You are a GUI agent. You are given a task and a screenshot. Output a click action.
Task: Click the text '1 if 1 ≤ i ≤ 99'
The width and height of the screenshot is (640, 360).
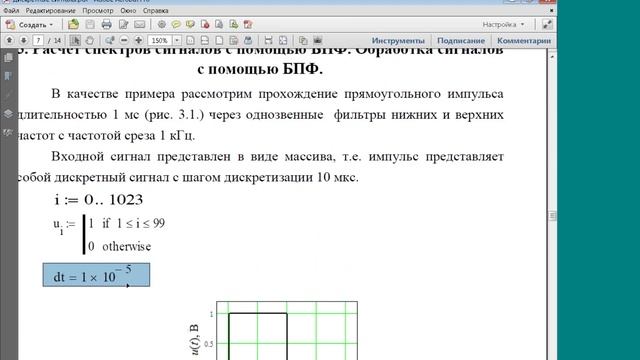tap(126, 223)
